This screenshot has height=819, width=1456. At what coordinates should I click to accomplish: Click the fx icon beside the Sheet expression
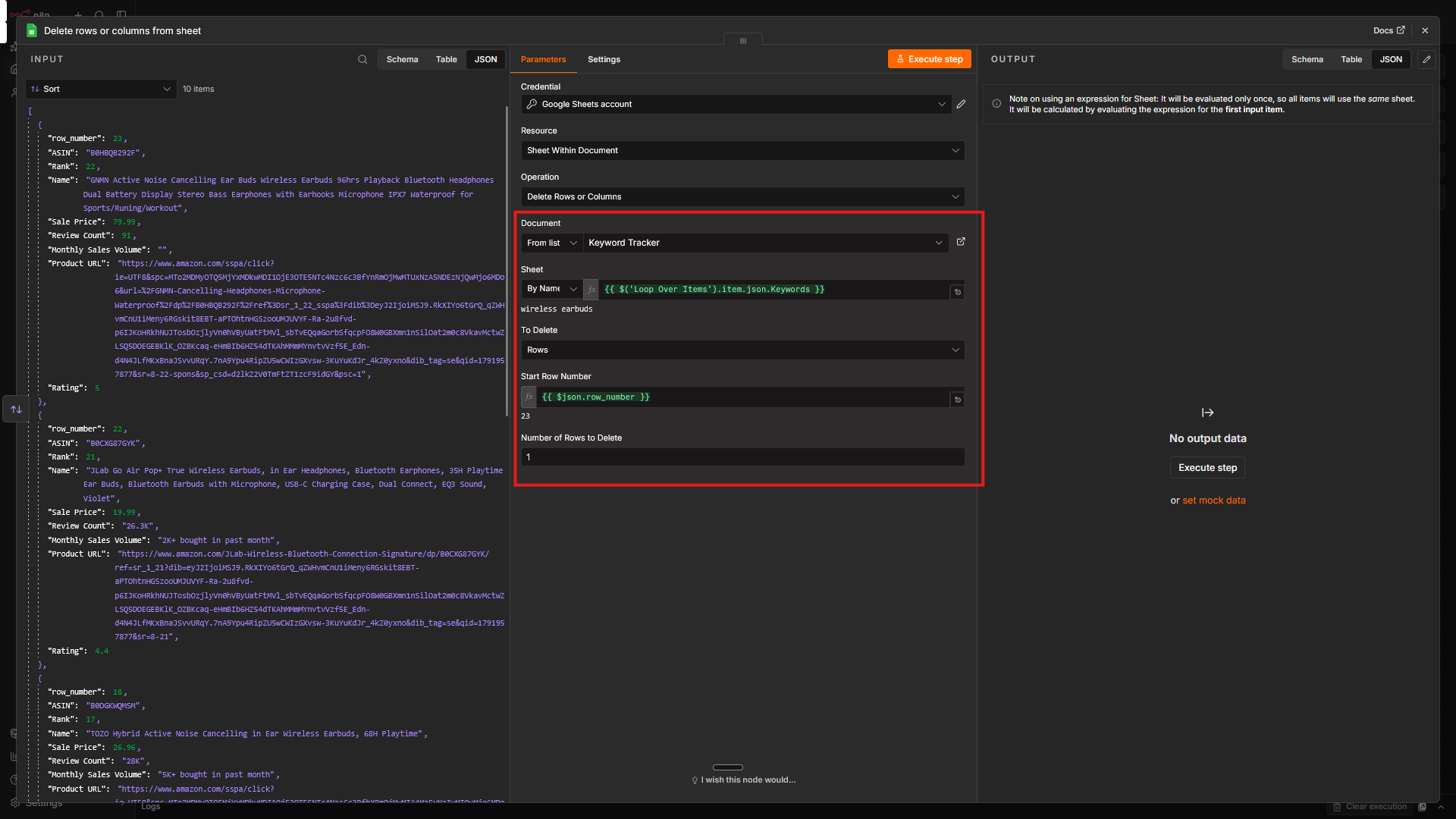tap(592, 289)
